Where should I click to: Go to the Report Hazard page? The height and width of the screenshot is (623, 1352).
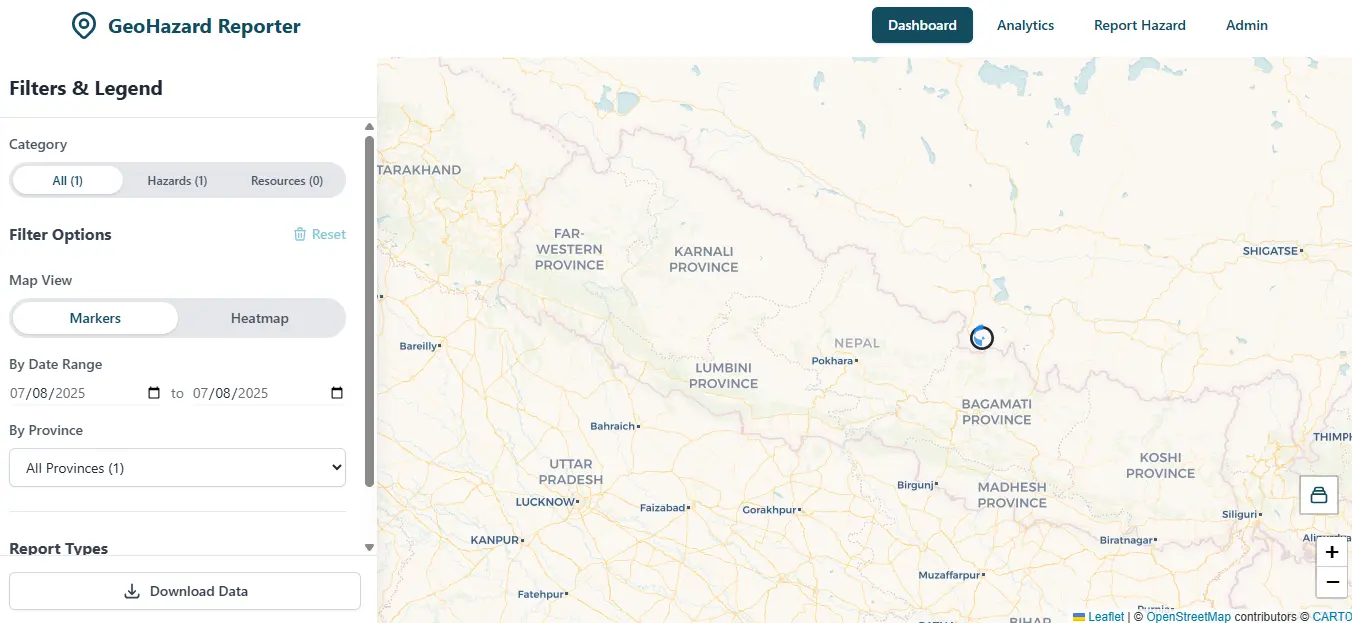(1139, 25)
